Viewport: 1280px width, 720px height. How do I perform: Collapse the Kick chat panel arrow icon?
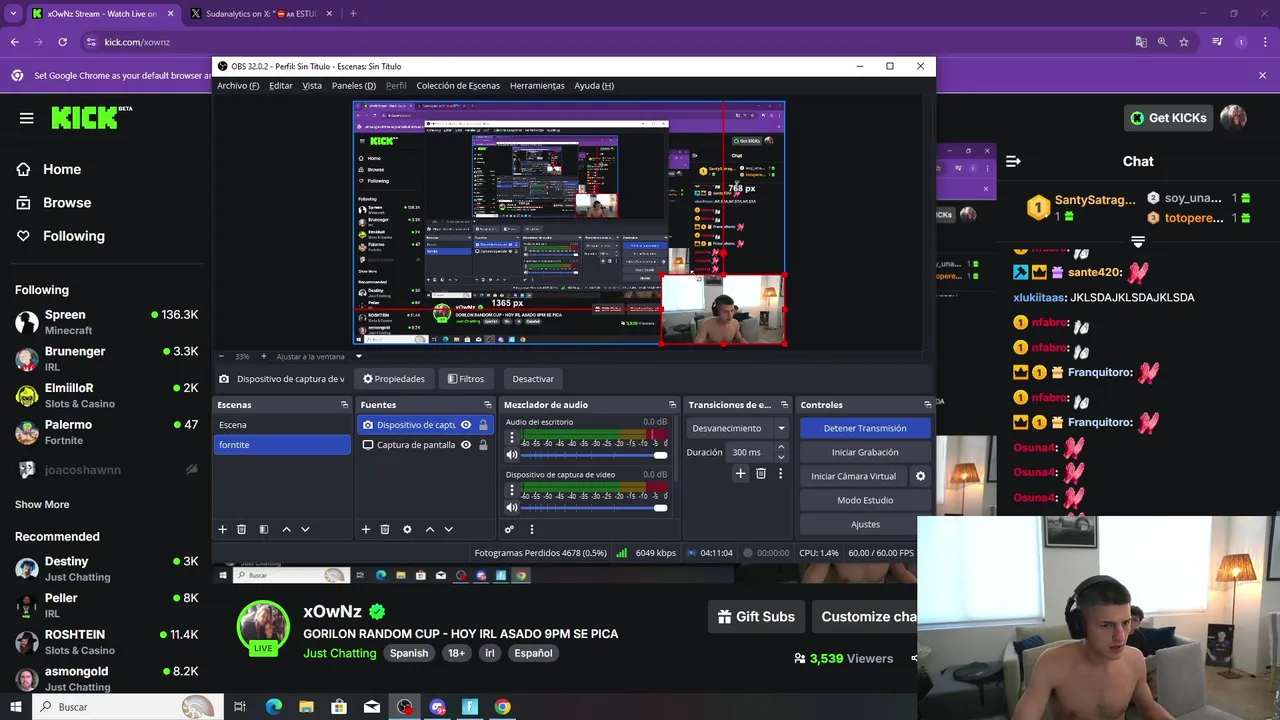pyautogui.click(x=1013, y=161)
